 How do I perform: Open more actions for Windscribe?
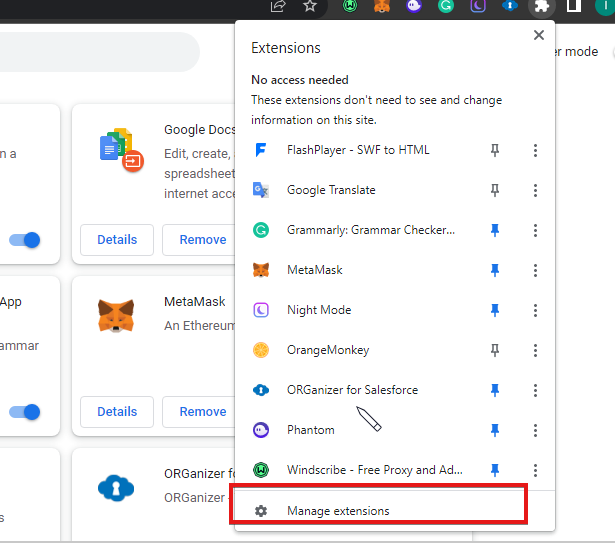coord(535,470)
